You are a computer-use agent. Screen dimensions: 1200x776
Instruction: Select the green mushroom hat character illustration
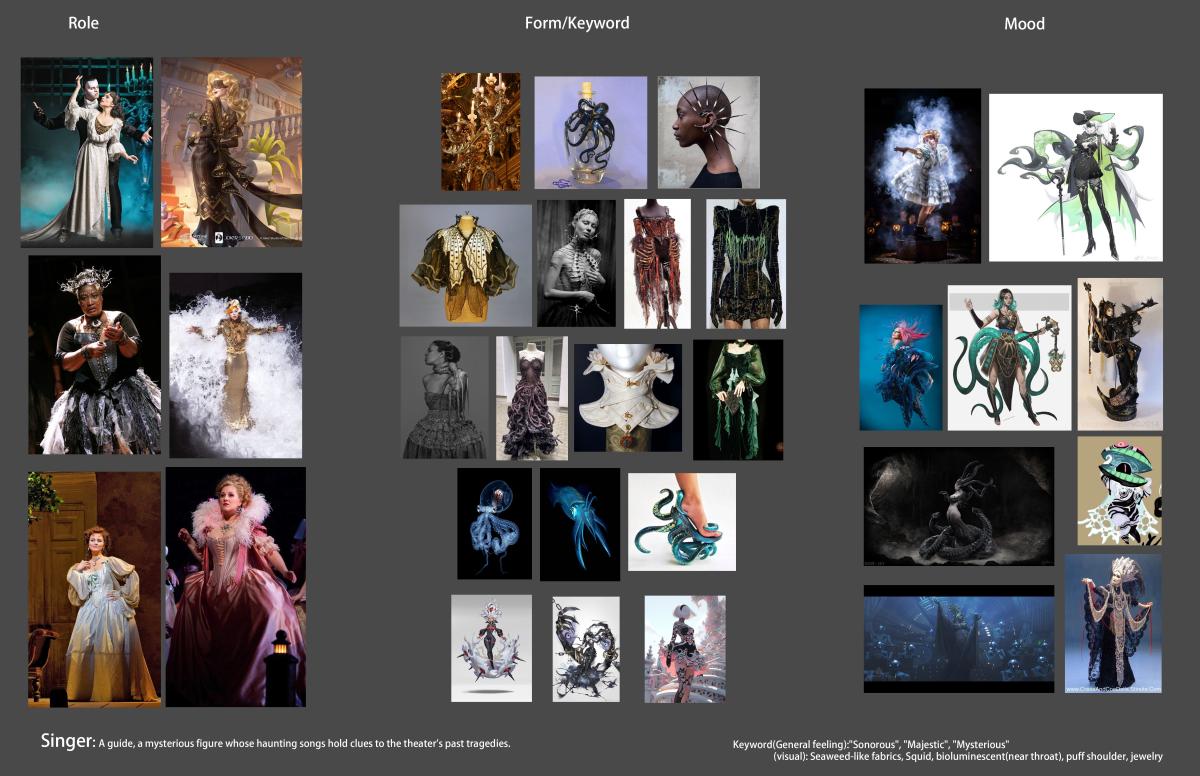pos(1119,490)
